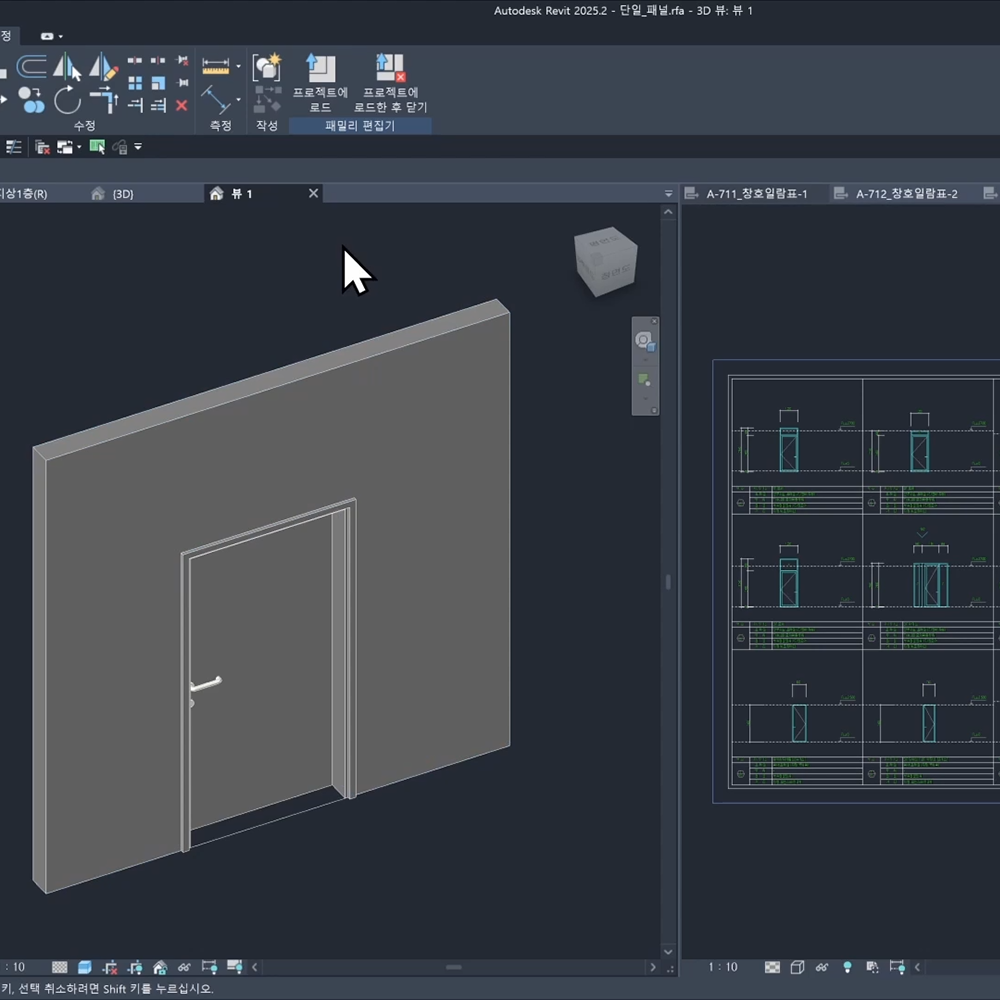Viewport: 1000px width, 1000px height.
Task: Click the Offset tool icon
Action: pos(31,67)
